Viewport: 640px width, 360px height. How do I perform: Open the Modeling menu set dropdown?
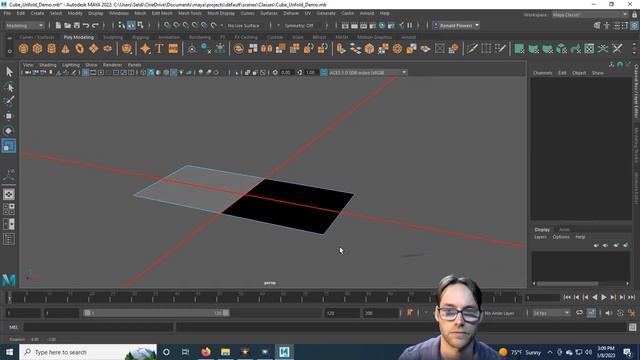click(x=24, y=25)
